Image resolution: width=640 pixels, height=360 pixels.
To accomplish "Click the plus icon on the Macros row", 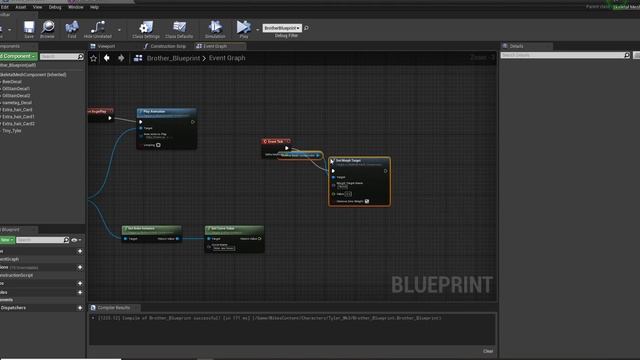I will (x=80, y=283).
